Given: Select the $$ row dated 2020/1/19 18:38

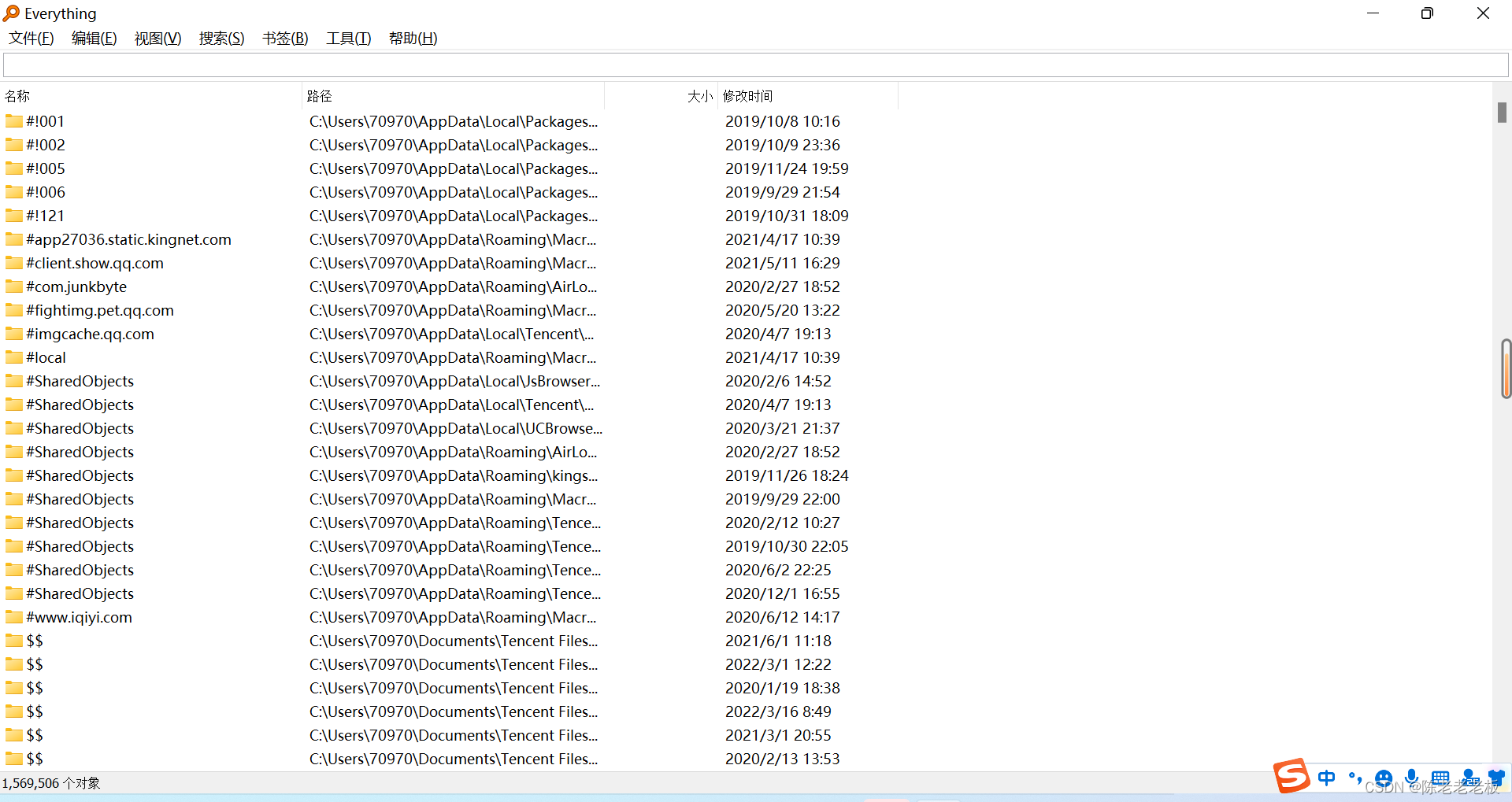Looking at the screenshot, I should click(35, 688).
